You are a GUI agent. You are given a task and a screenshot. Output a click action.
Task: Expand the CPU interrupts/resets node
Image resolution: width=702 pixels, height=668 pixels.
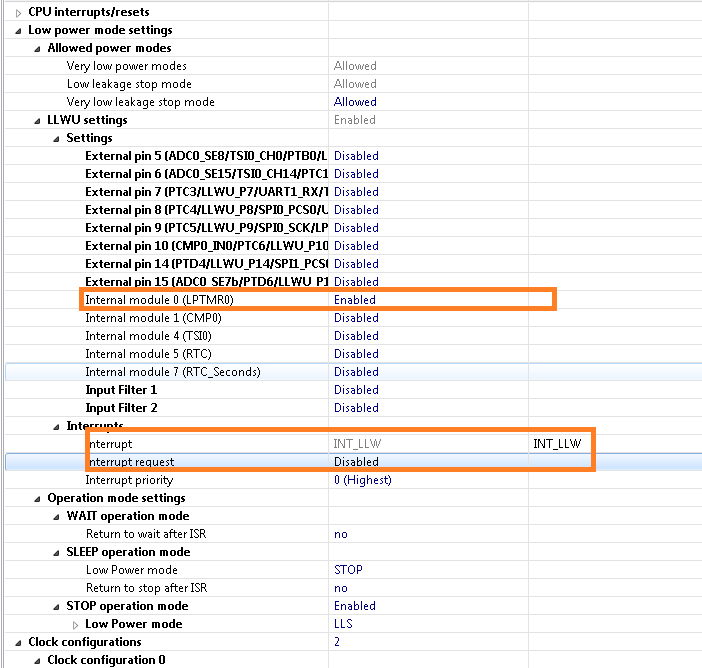(18, 13)
